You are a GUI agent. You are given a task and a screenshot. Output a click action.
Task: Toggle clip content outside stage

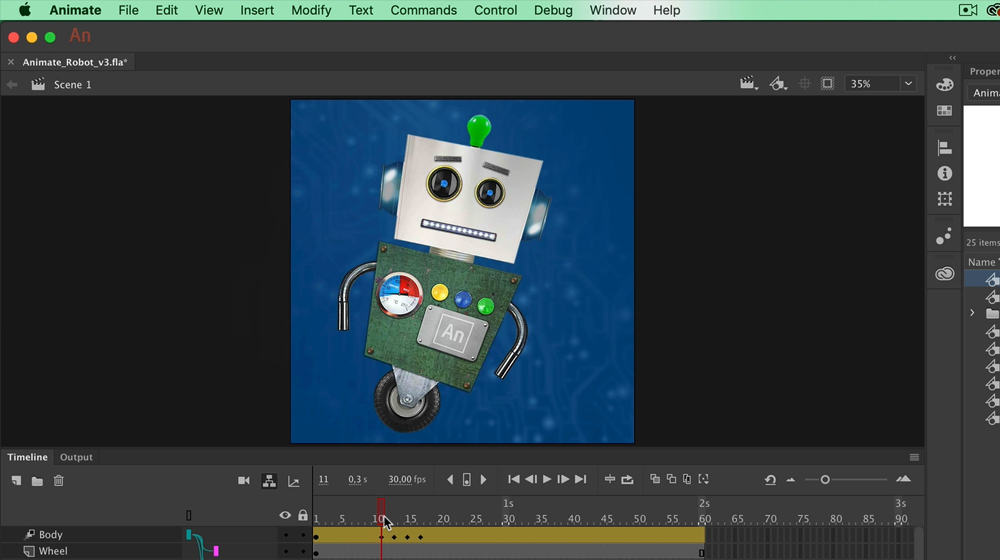827,84
